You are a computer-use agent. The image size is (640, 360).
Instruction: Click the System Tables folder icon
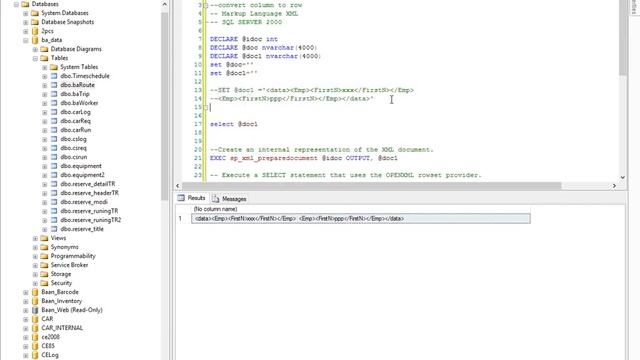click(54, 67)
